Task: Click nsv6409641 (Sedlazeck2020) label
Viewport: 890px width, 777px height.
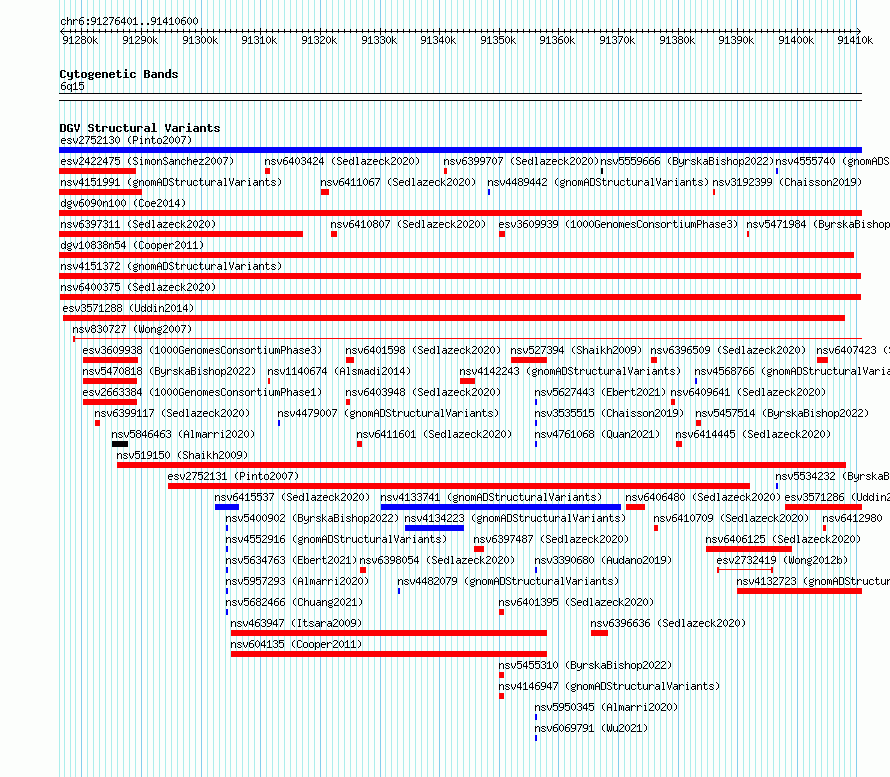Action: [748, 392]
